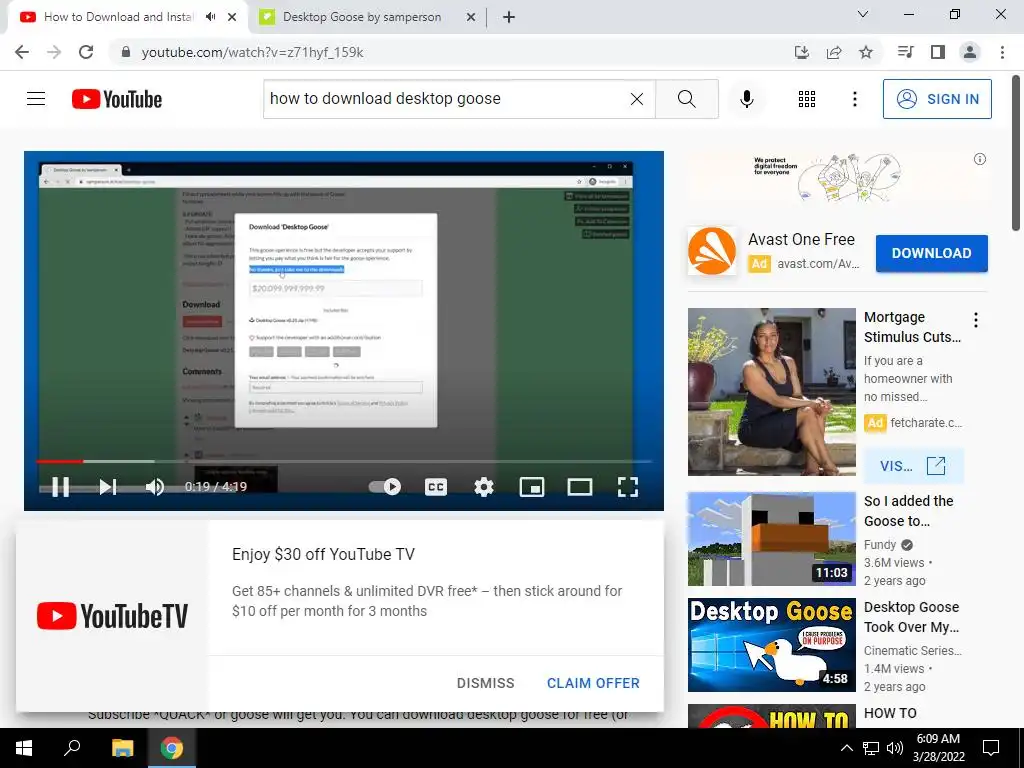View site security lock info
This screenshot has height=768, width=1024.
click(x=126, y=52)
